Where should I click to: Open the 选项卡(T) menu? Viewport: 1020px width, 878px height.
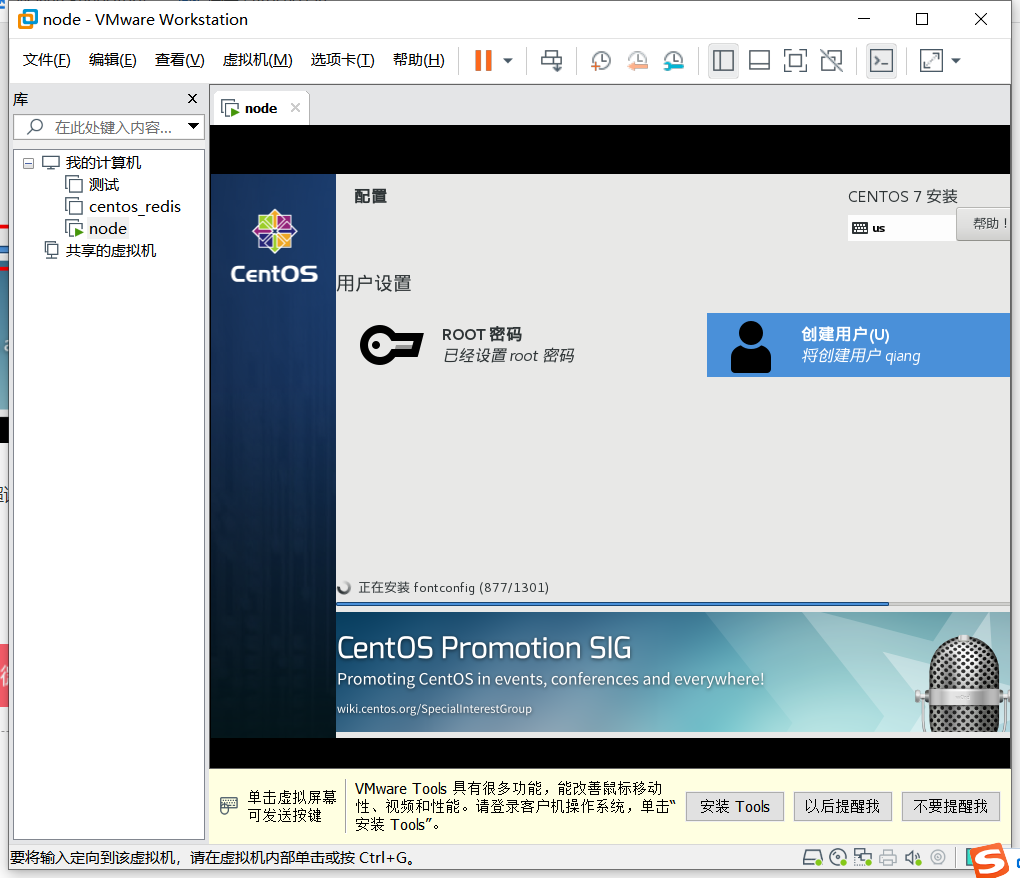[x=342, y=60]
